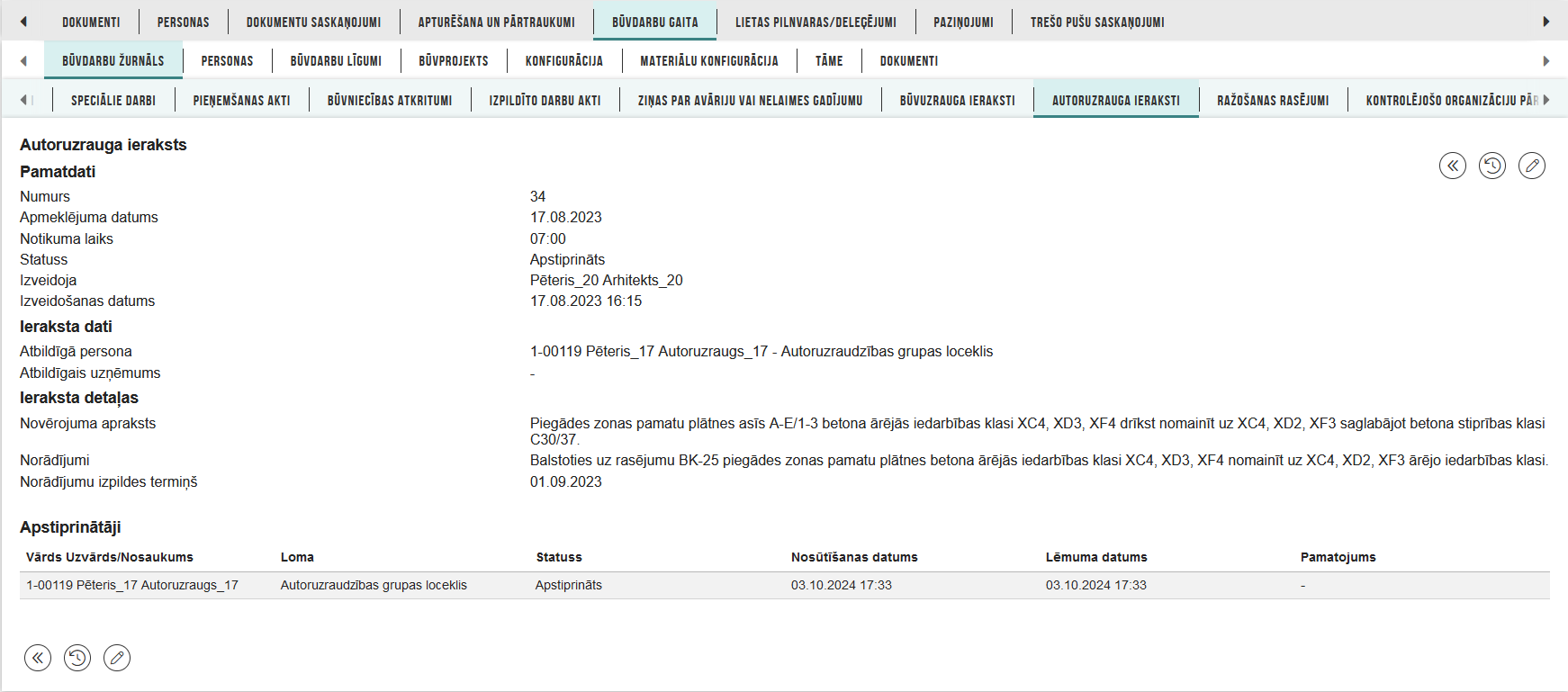
Task: Click responsible person 1-00119 Pēteris_17 value
Action: [761, 351]
